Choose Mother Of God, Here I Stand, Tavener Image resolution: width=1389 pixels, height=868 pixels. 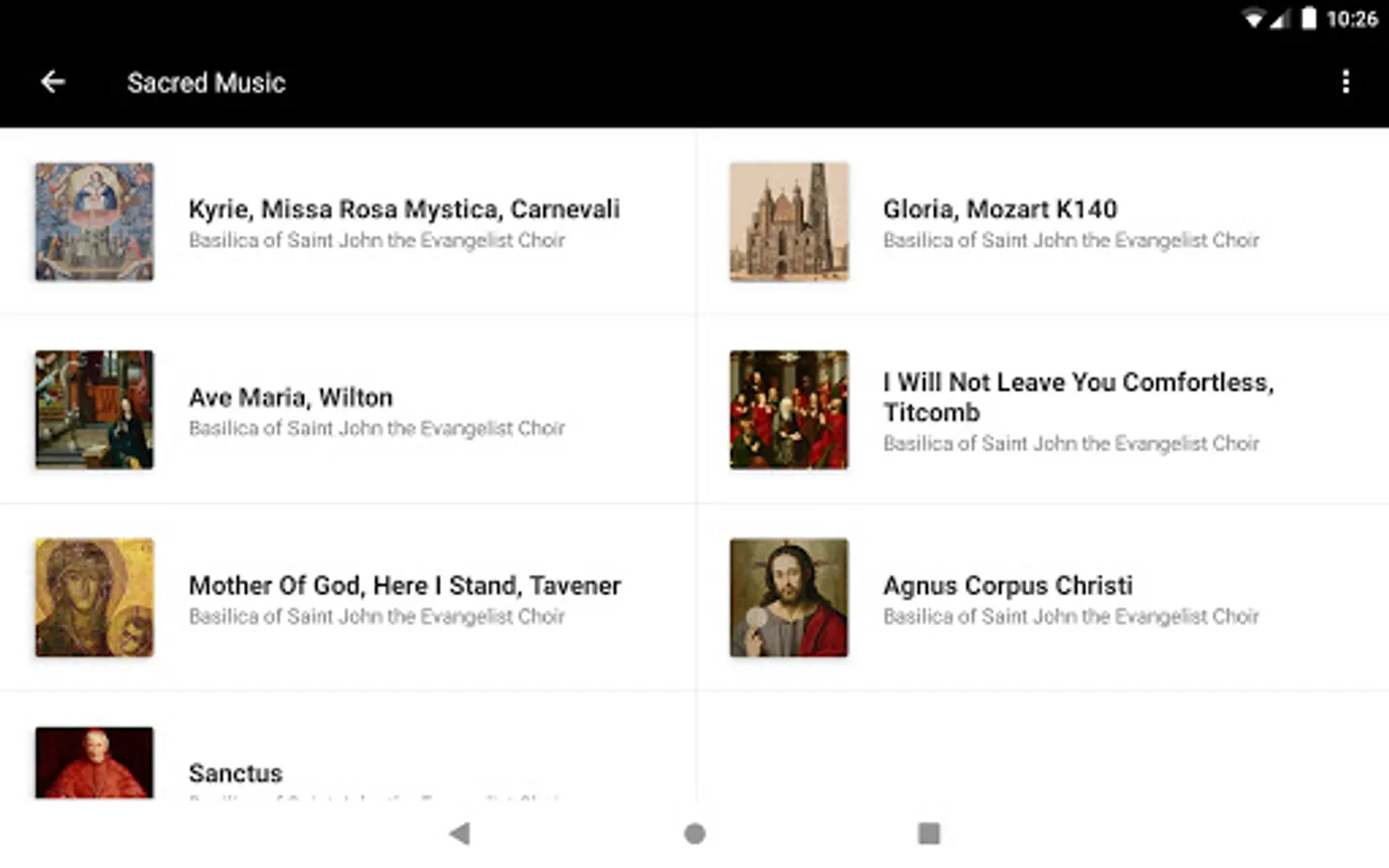404,585
